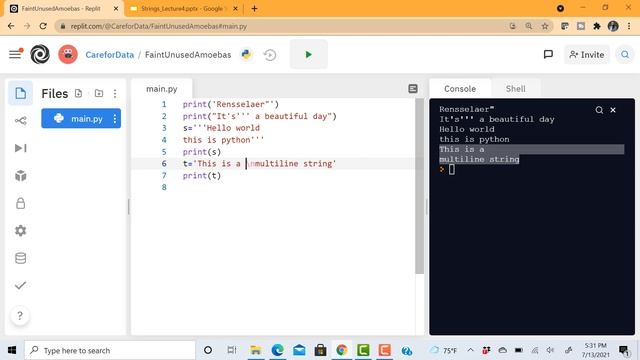This screenshot has height=360, width=640.
Task: Open the CareforData profile link
Action: (x=109, y=55)
